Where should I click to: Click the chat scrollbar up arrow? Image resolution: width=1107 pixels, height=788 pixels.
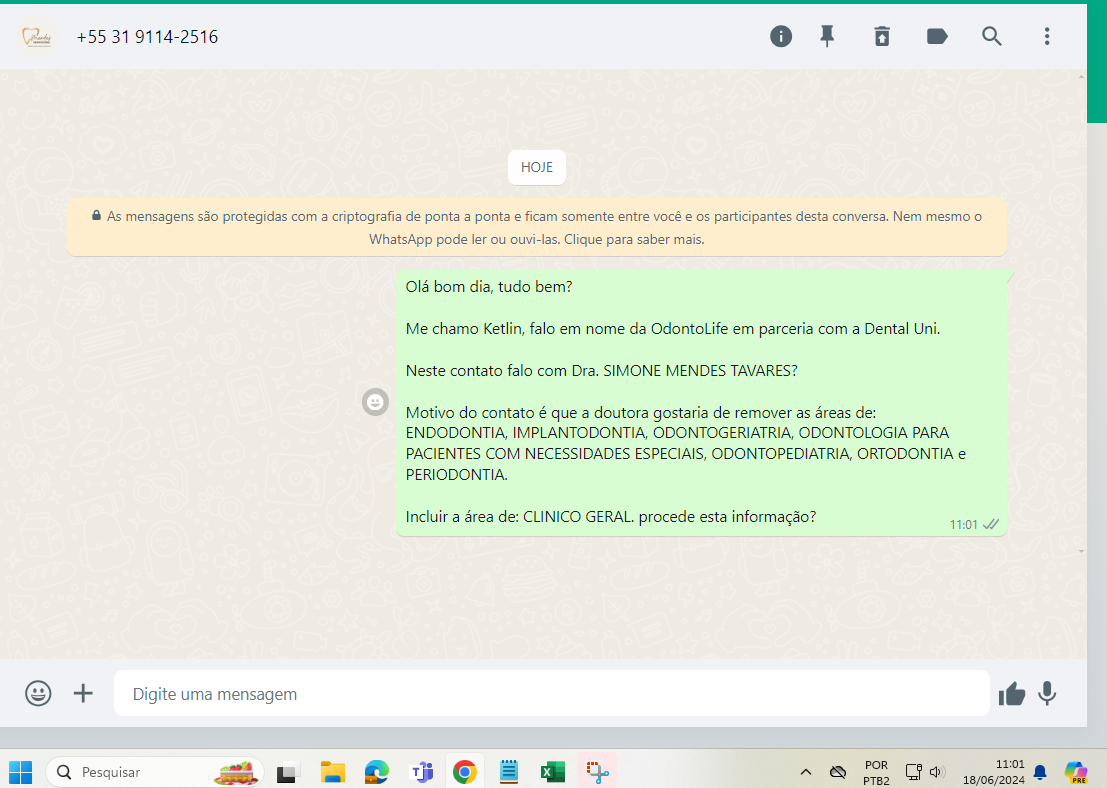click(x=1082, y=76)
